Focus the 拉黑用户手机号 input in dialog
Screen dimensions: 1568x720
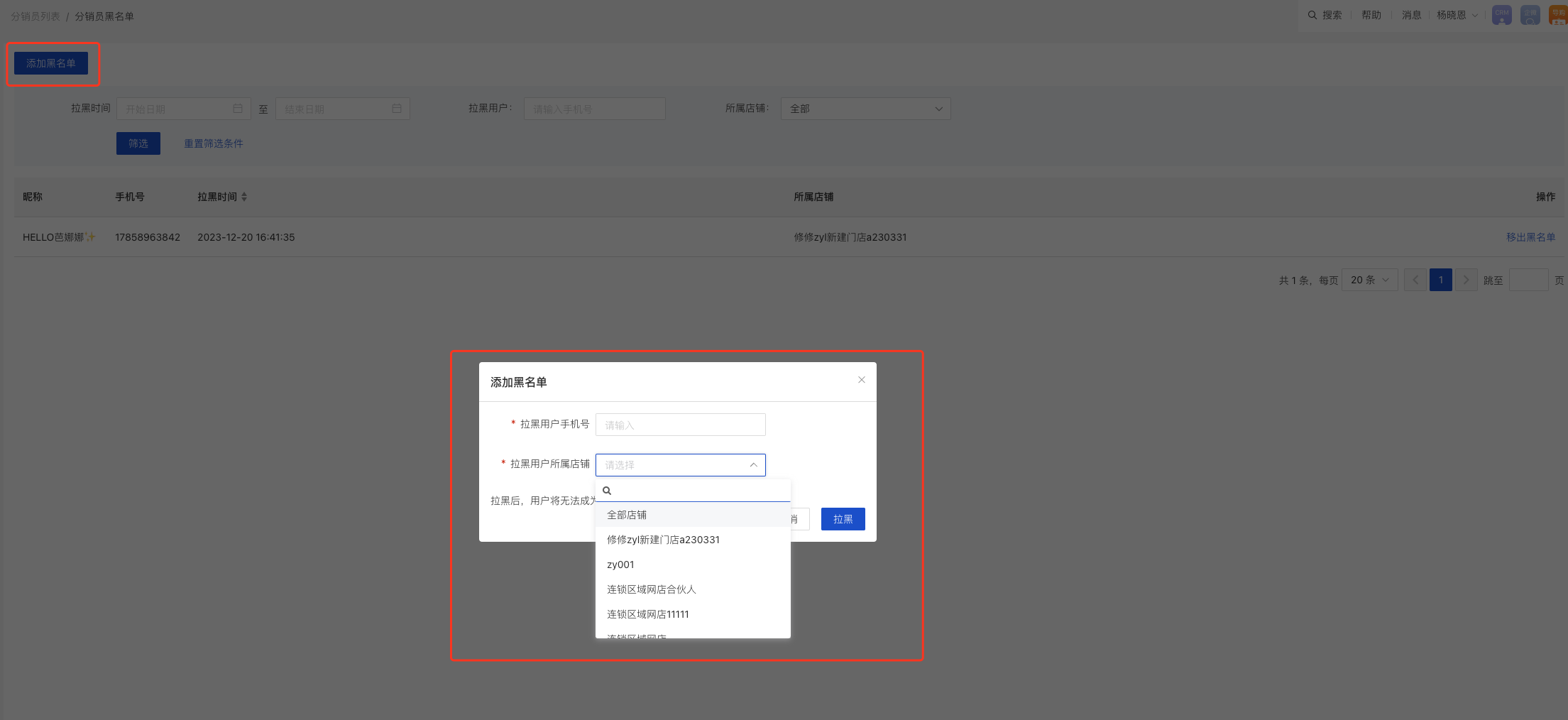(x=680, y=425)
